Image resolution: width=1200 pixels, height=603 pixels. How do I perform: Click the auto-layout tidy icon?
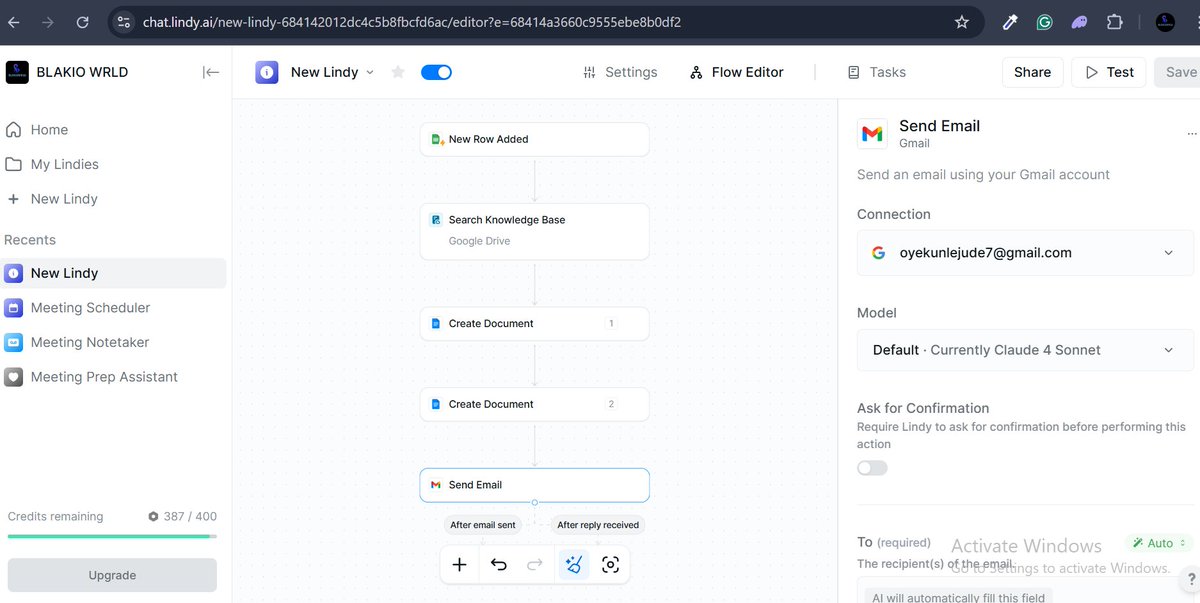574,565
